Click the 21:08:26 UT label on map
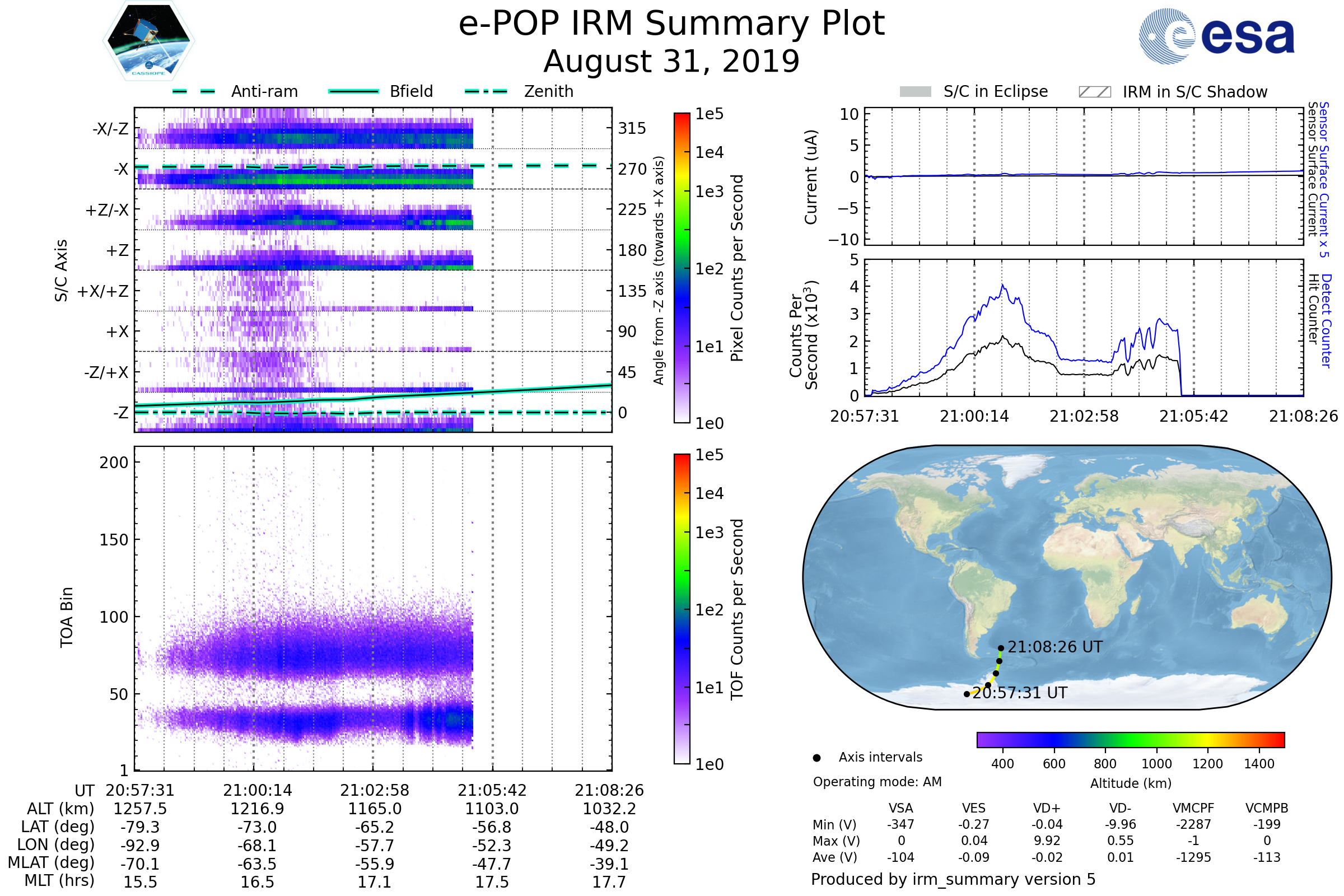Screen dimensions: 1344x896 pos(1054,647)
